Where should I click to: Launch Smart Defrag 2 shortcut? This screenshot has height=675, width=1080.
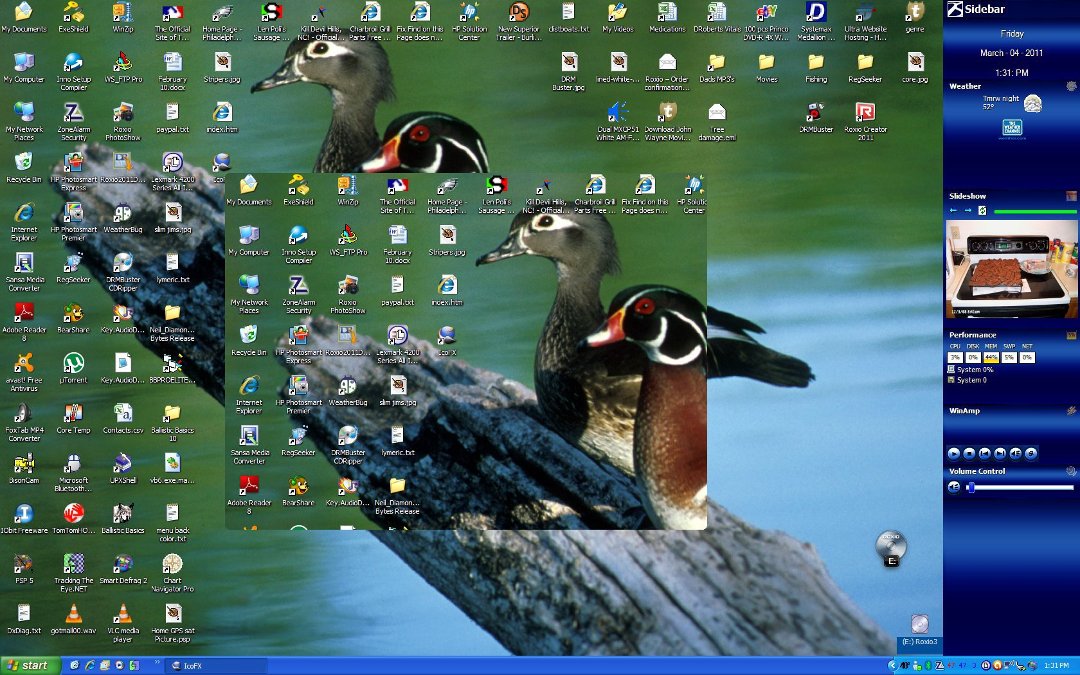(x=123, y=564)
